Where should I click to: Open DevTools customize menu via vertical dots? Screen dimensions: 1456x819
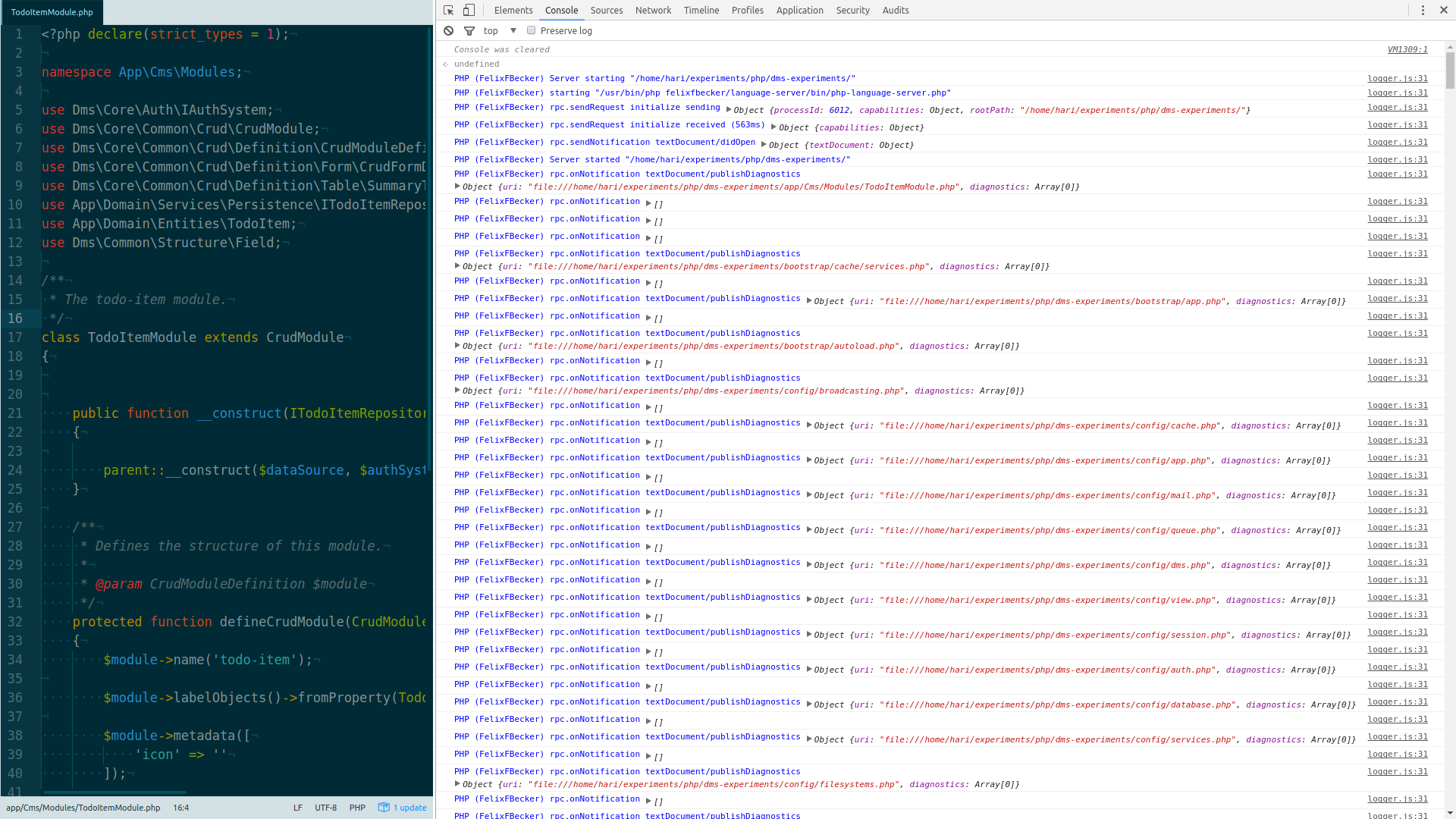[x=1423, y=10]
